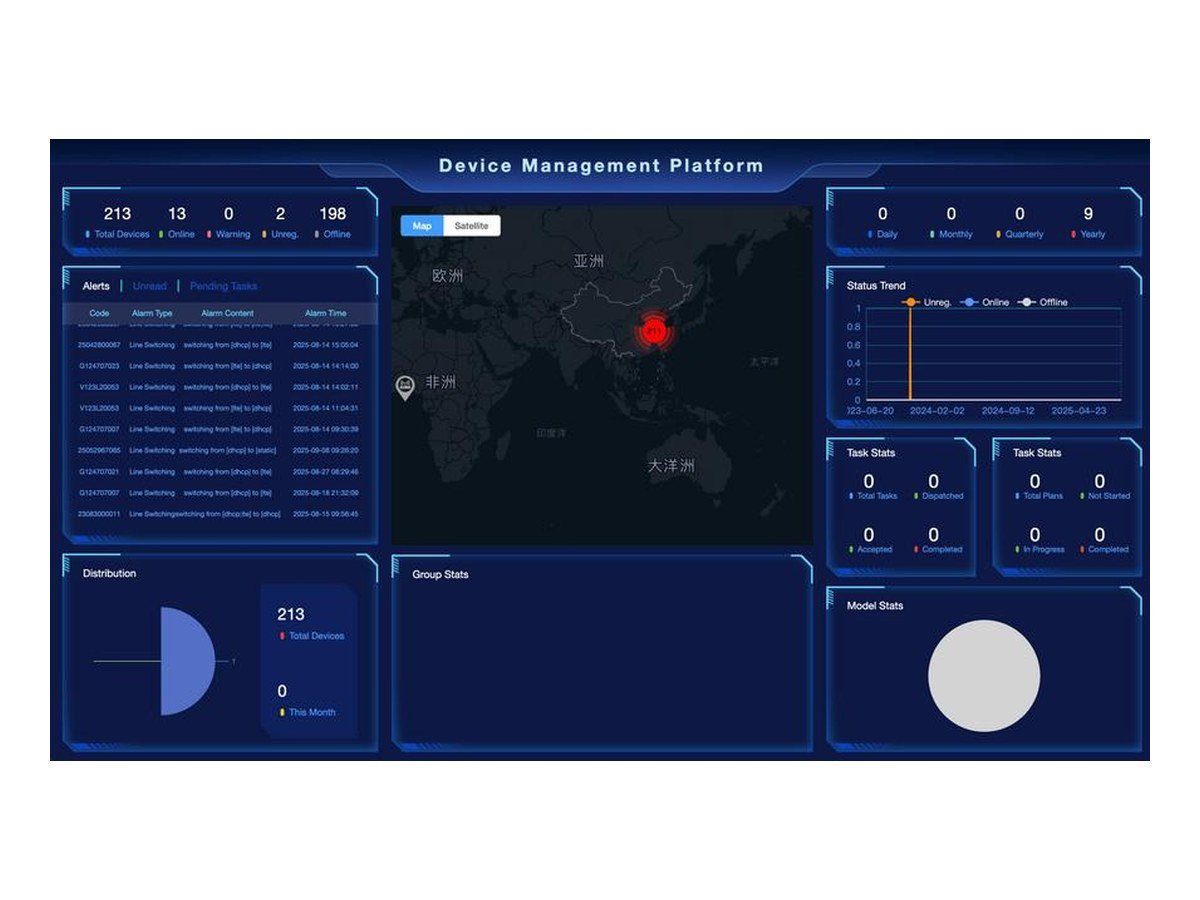Switch to the Unread tab
This screenshot has height=900, width=1200.
point(149,286)
